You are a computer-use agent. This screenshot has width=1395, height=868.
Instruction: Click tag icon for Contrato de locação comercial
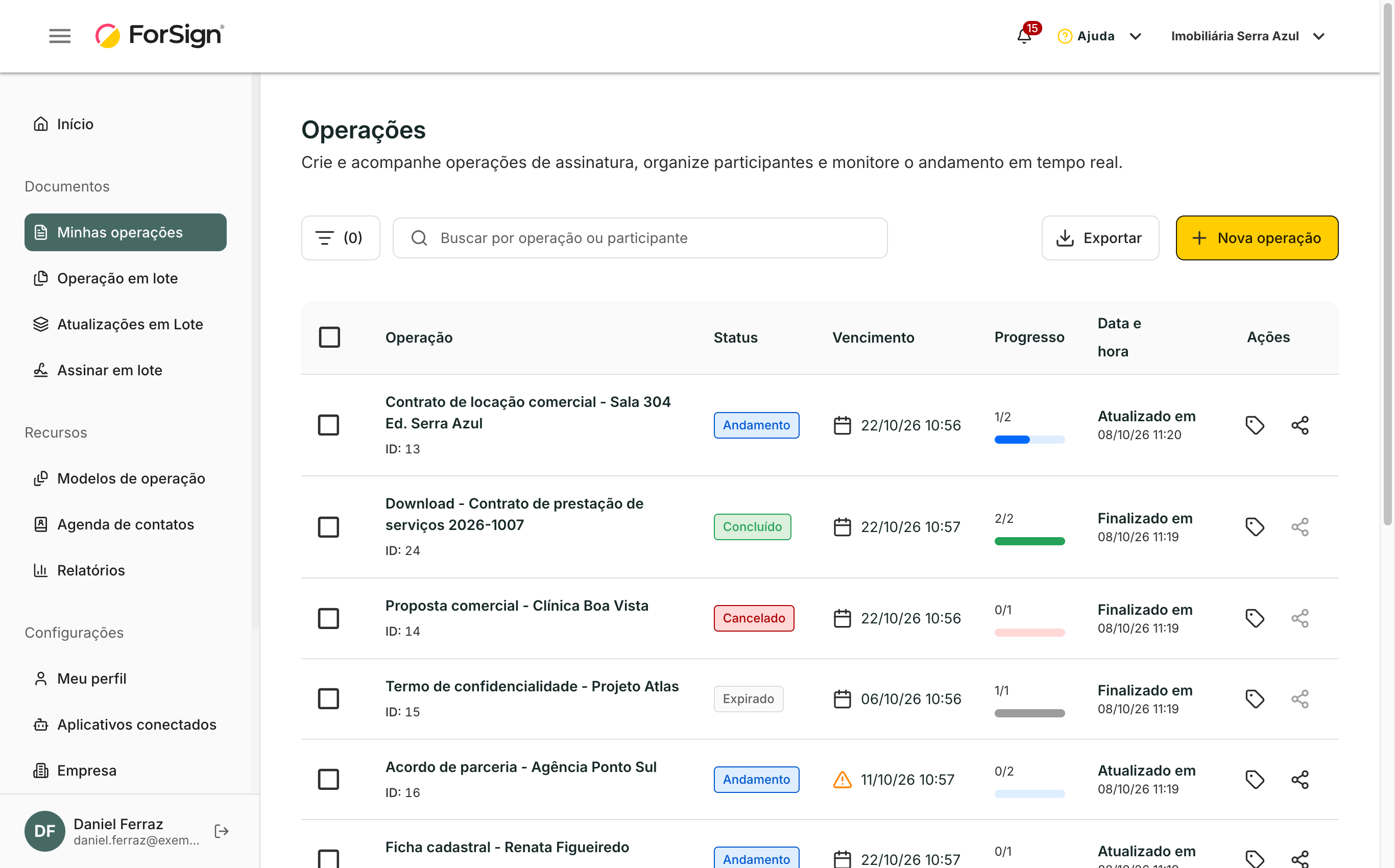pyautogui.click(x=1255, y=425)
